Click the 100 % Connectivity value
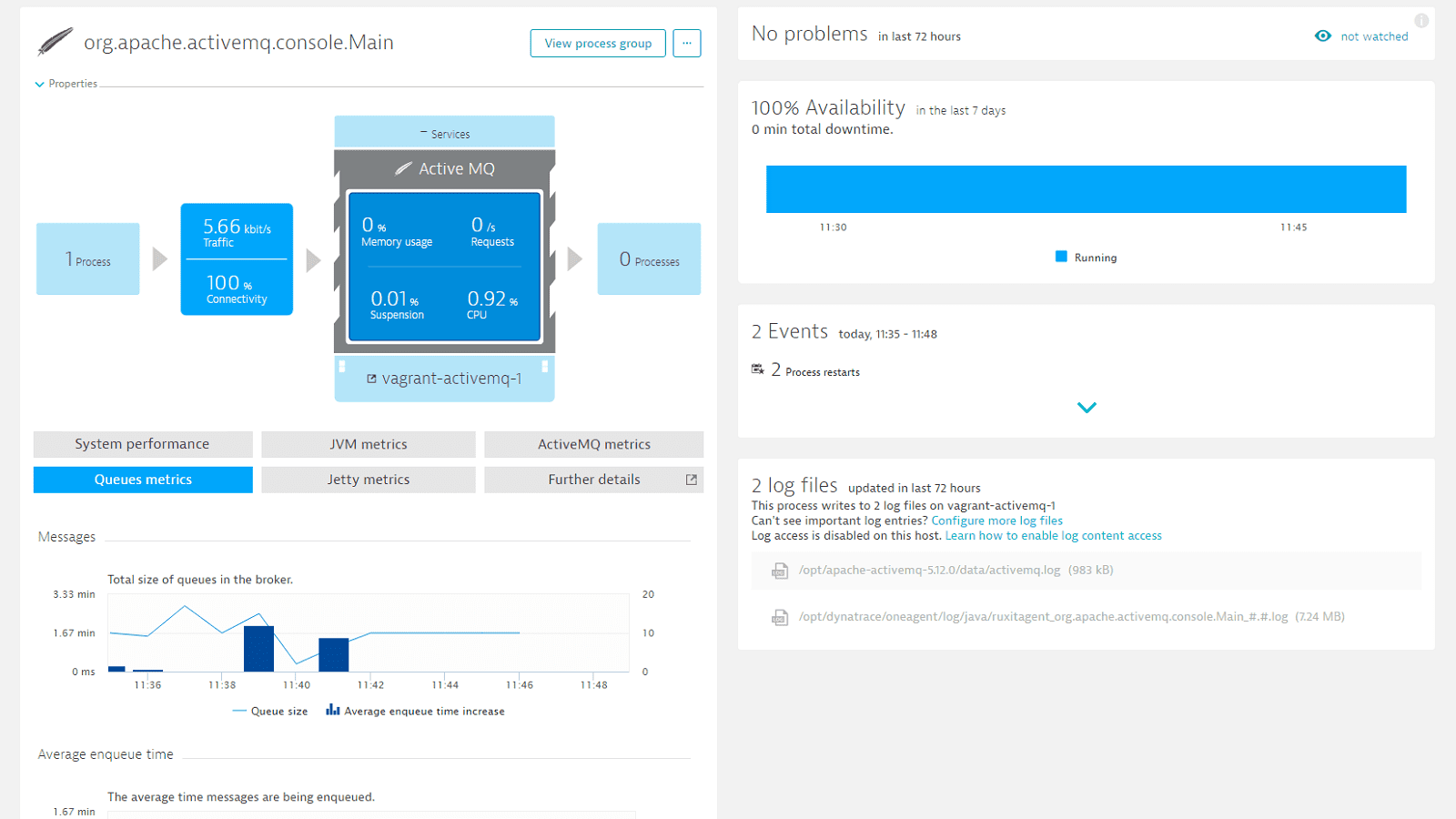This screenshot has height=819, width=1456. click(x=237, y=288)
